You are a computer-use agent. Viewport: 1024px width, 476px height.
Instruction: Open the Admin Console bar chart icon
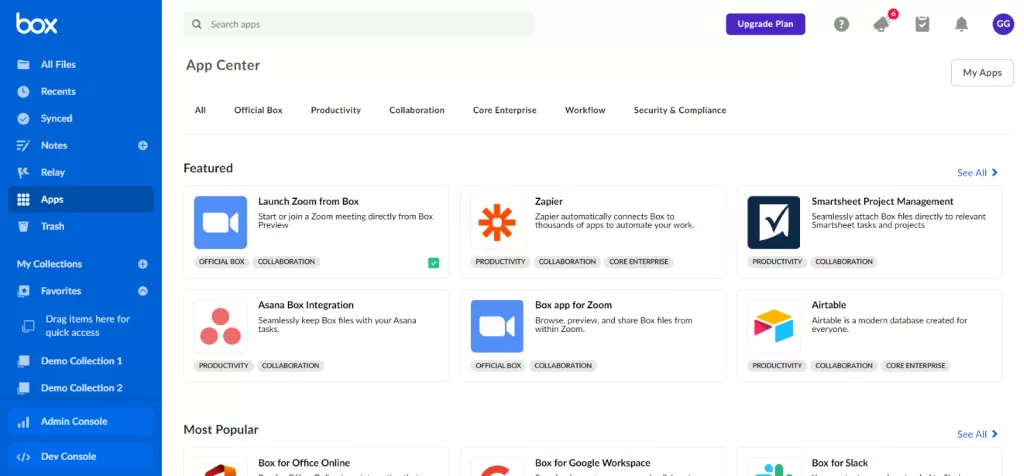tap(24, 422)
